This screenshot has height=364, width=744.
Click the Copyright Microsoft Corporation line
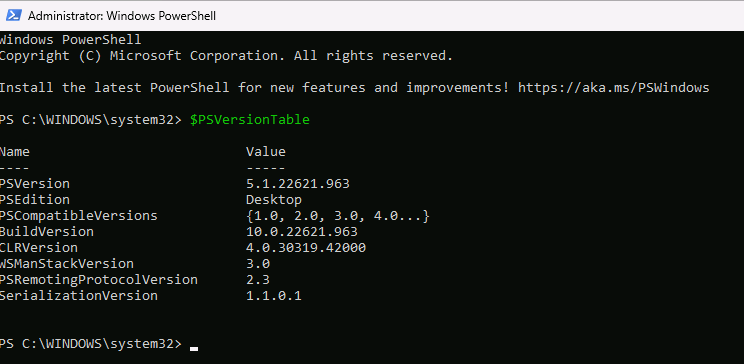coord(226,56)
